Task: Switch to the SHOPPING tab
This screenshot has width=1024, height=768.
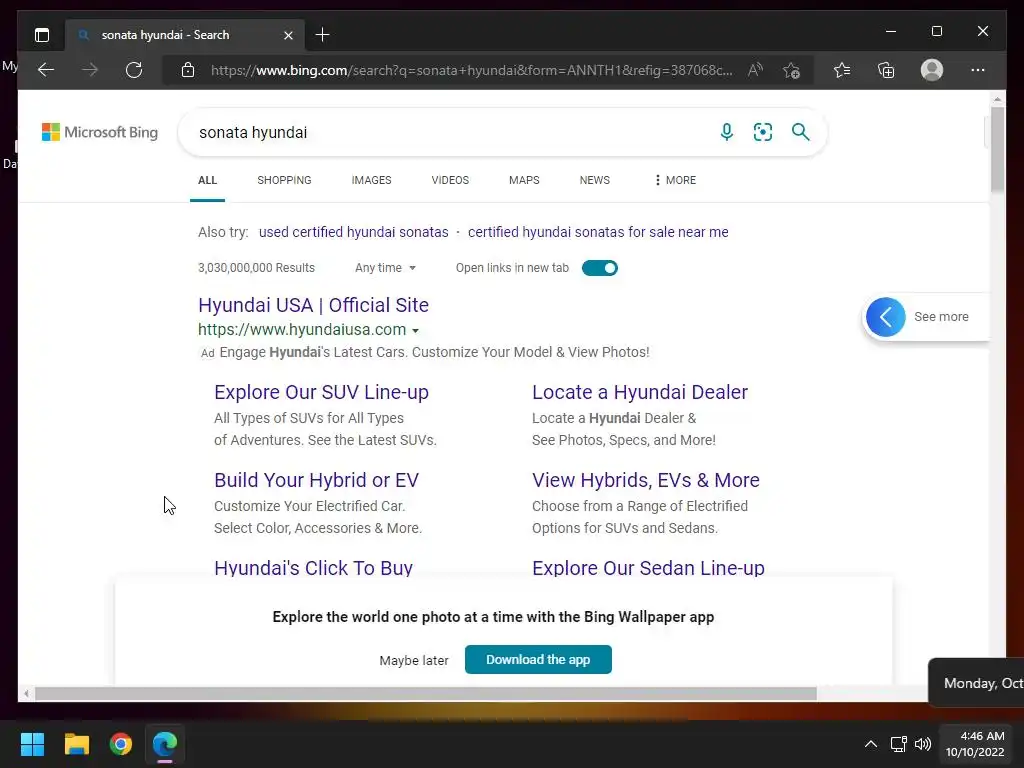Action: point(284,180)
